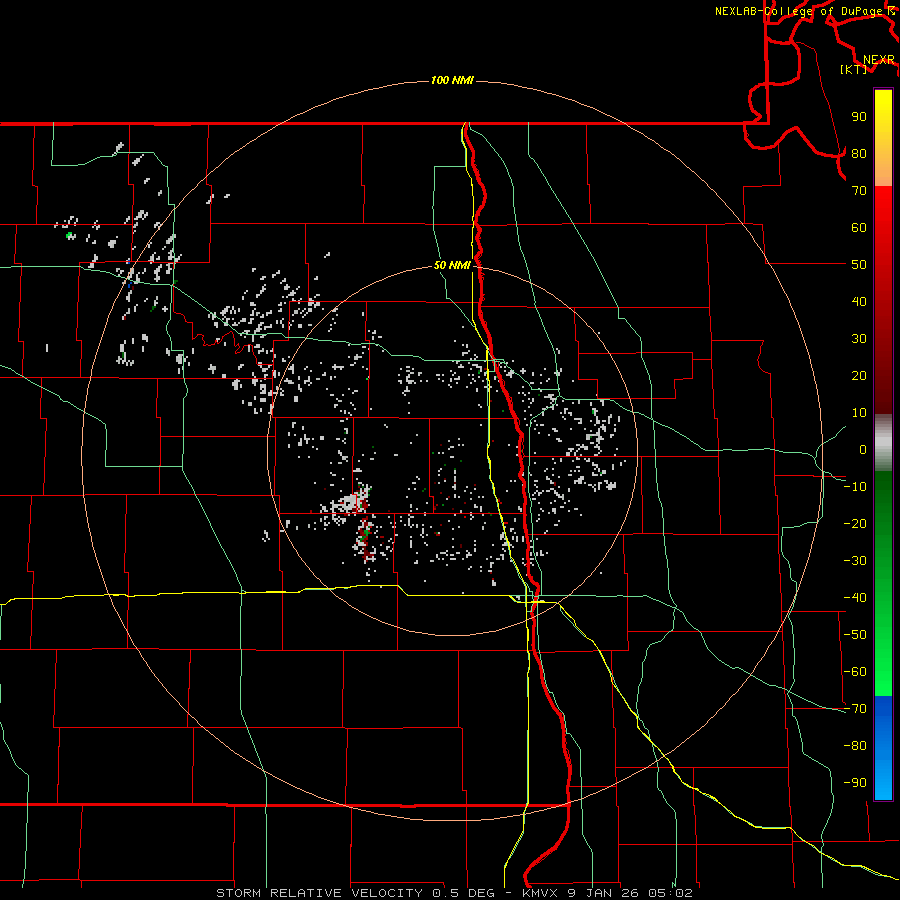The image size is (900, 900).
Task: Click the STORM RELATIVE VELOCITY caption at bottom
Action: click(x=454, y=893)
